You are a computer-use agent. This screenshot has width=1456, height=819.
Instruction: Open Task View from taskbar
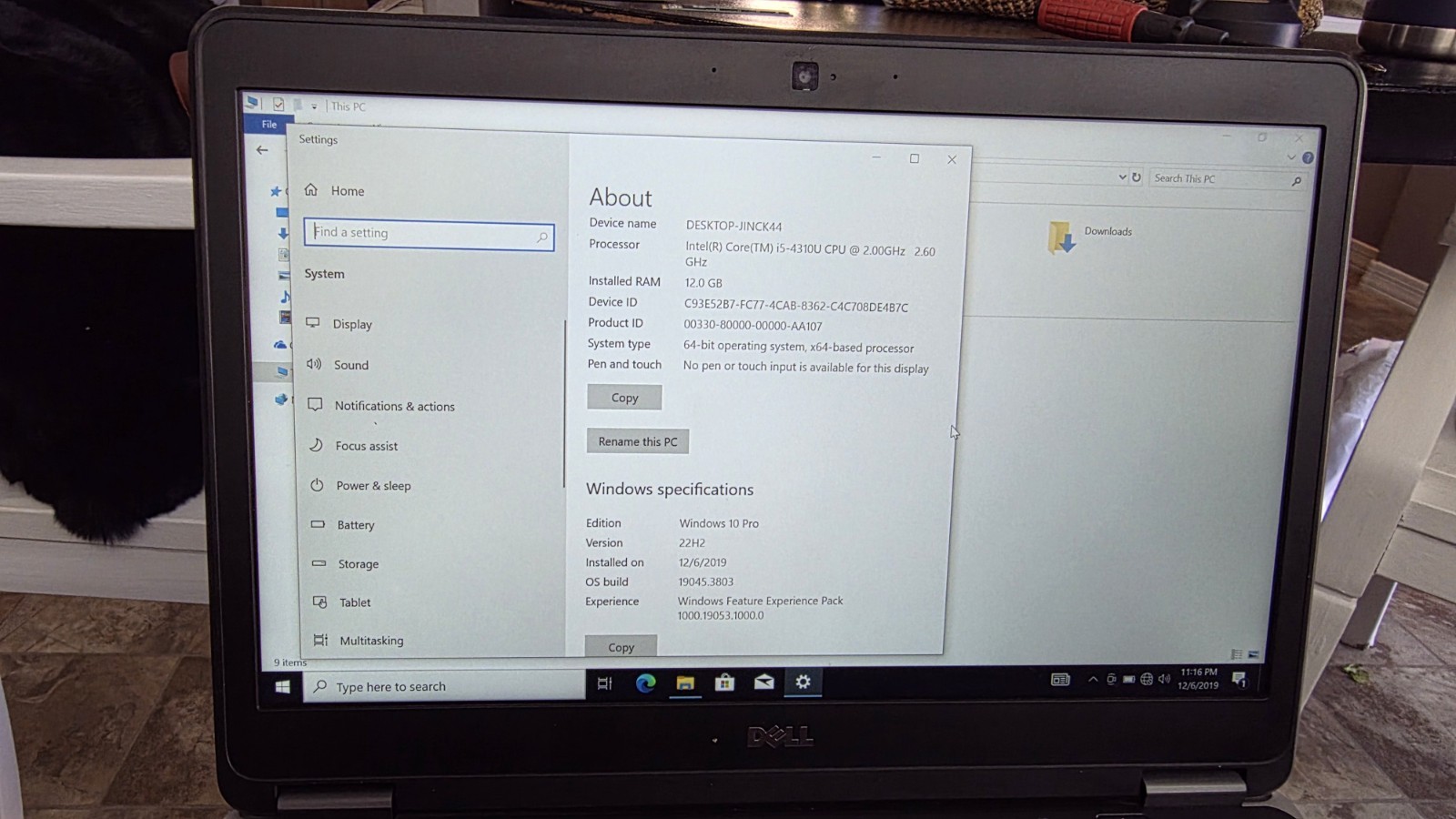tap(604, 683)
